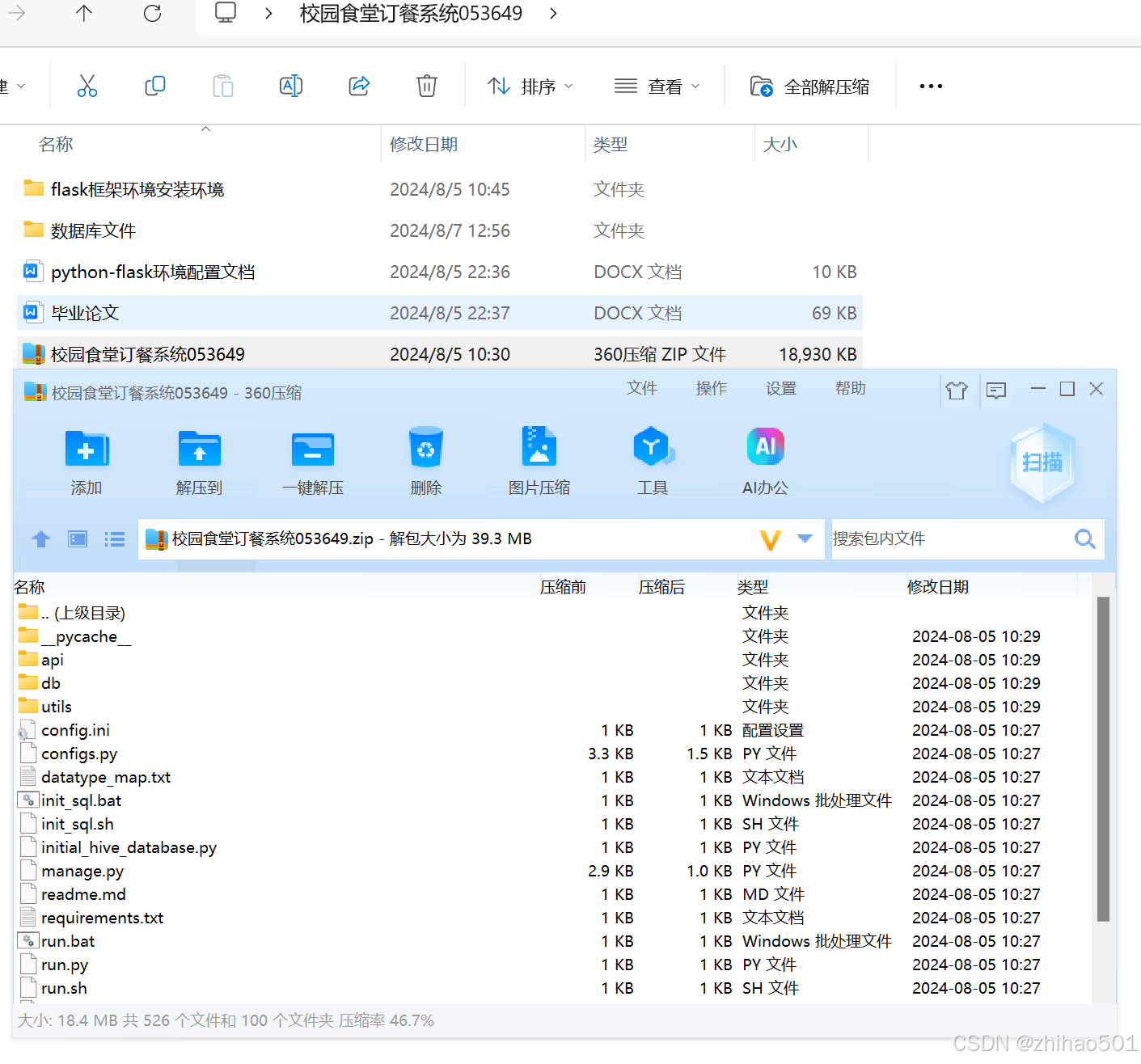Expand the 排序 sort dropdown
Image resolution: width=1141 pixels, height=1064 pixels.
point(530,86)
